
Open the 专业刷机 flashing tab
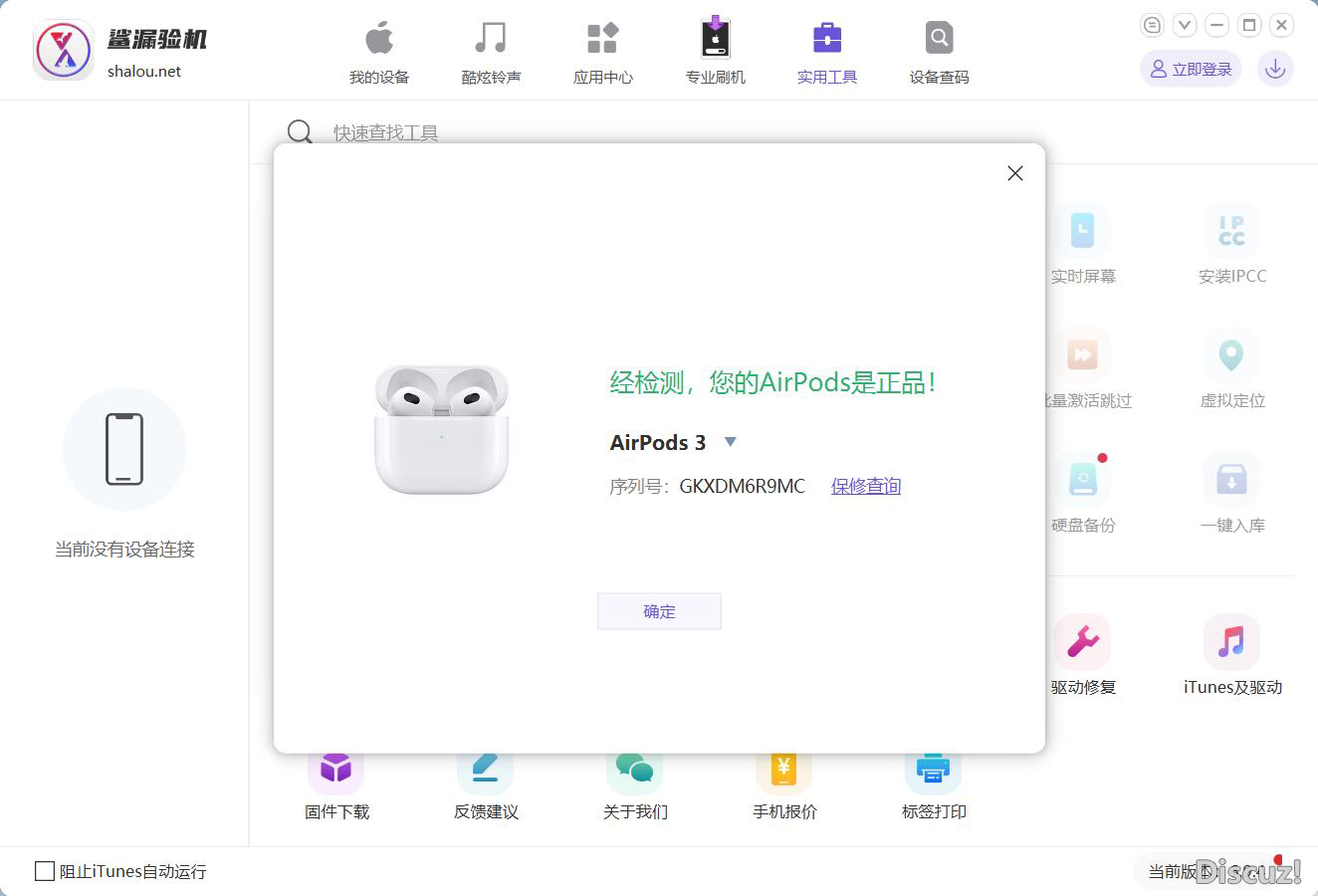715,52
